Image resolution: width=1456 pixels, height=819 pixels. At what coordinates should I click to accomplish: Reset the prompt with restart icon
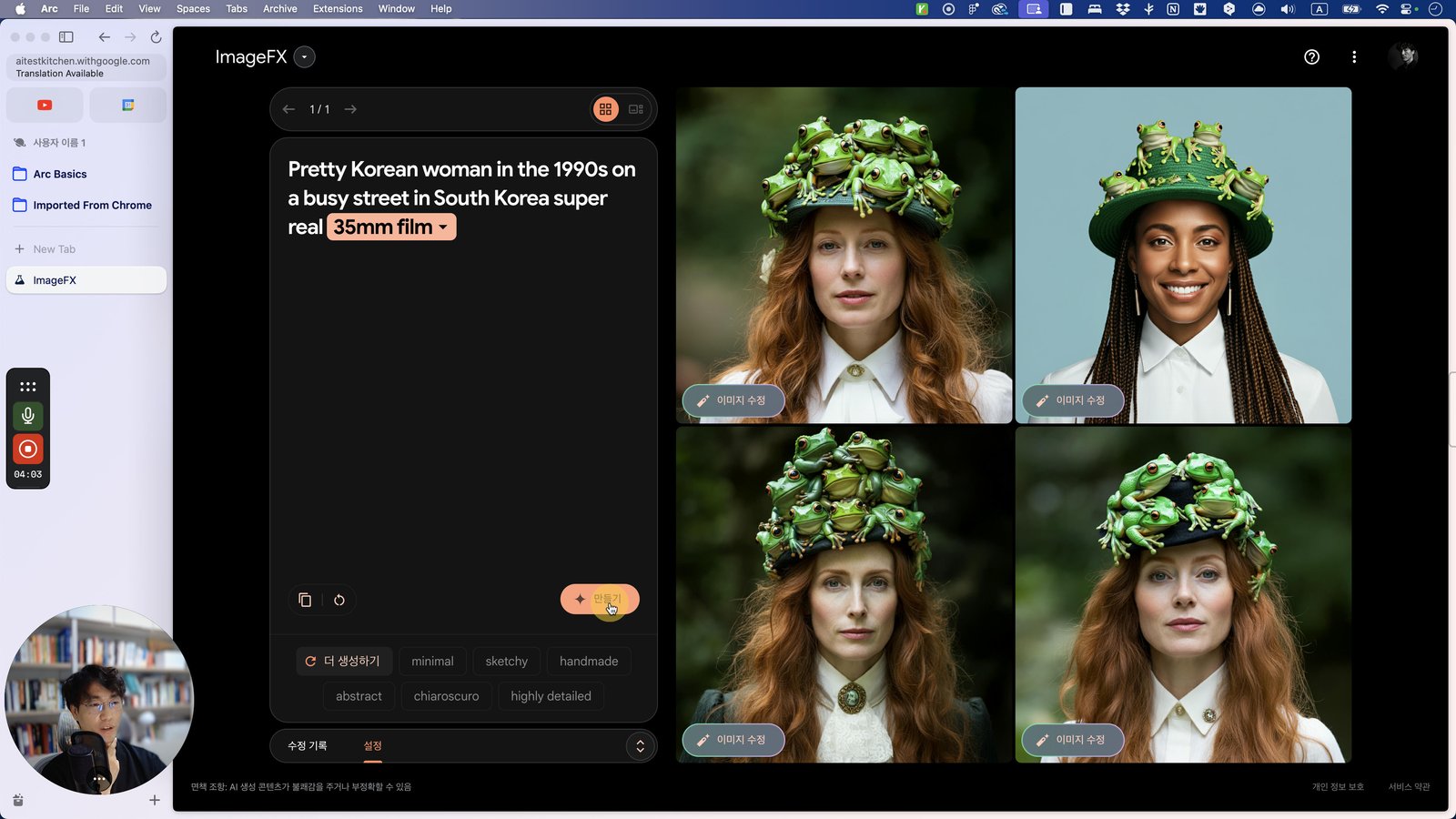point(339,600)
